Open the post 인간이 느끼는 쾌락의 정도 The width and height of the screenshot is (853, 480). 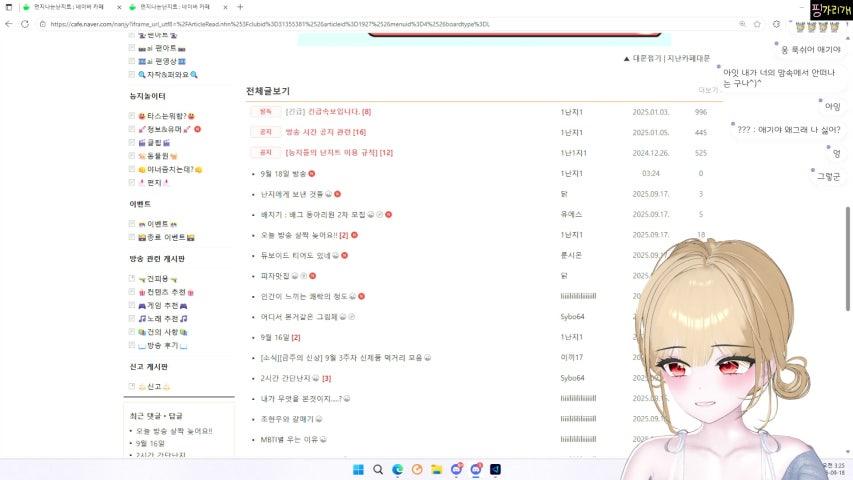coord(304,297)
